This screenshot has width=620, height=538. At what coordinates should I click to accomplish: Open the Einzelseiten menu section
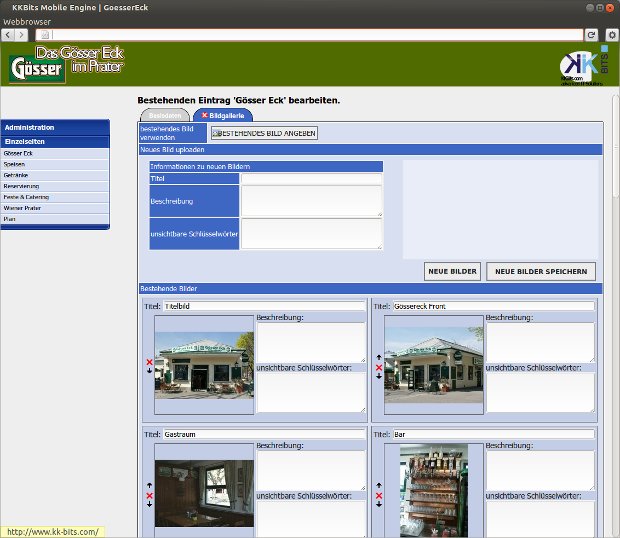(55, 142)
